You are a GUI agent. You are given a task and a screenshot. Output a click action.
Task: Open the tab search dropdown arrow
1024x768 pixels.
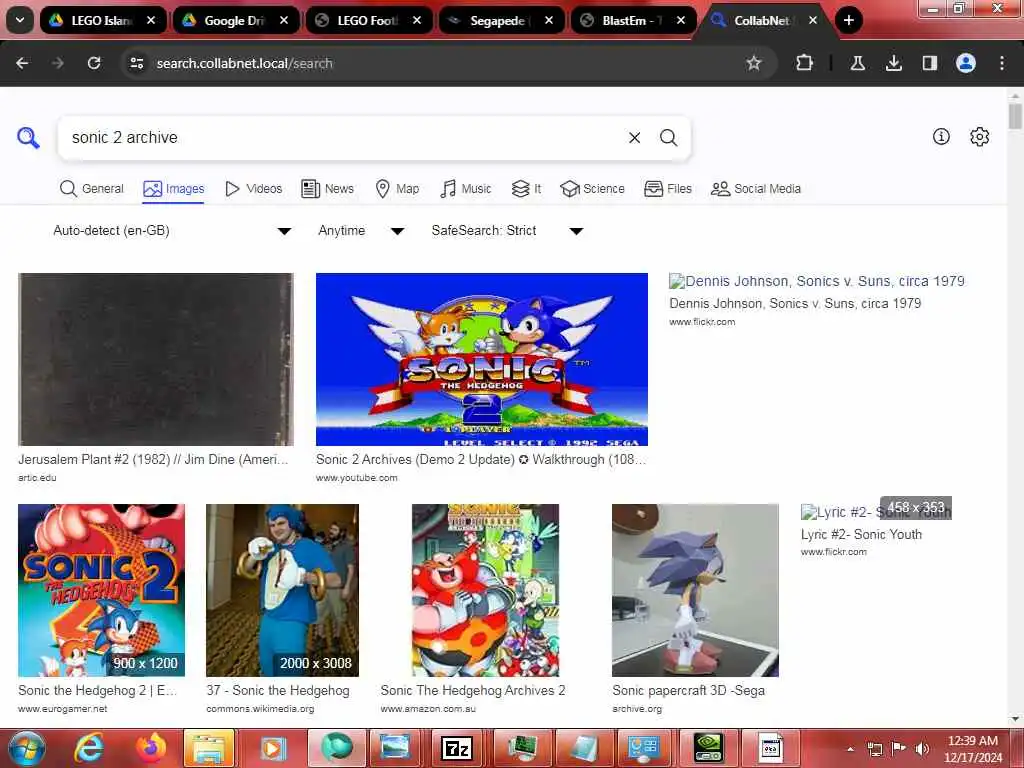(20, 20)
